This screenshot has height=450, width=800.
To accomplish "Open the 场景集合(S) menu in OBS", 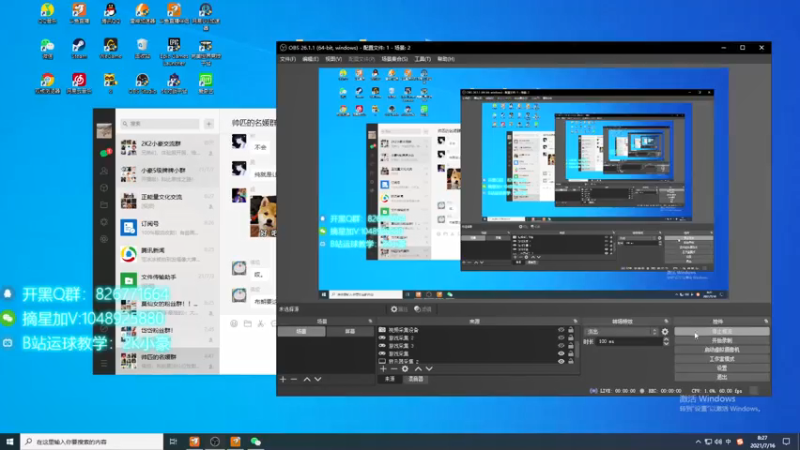I will click(394, 59).
